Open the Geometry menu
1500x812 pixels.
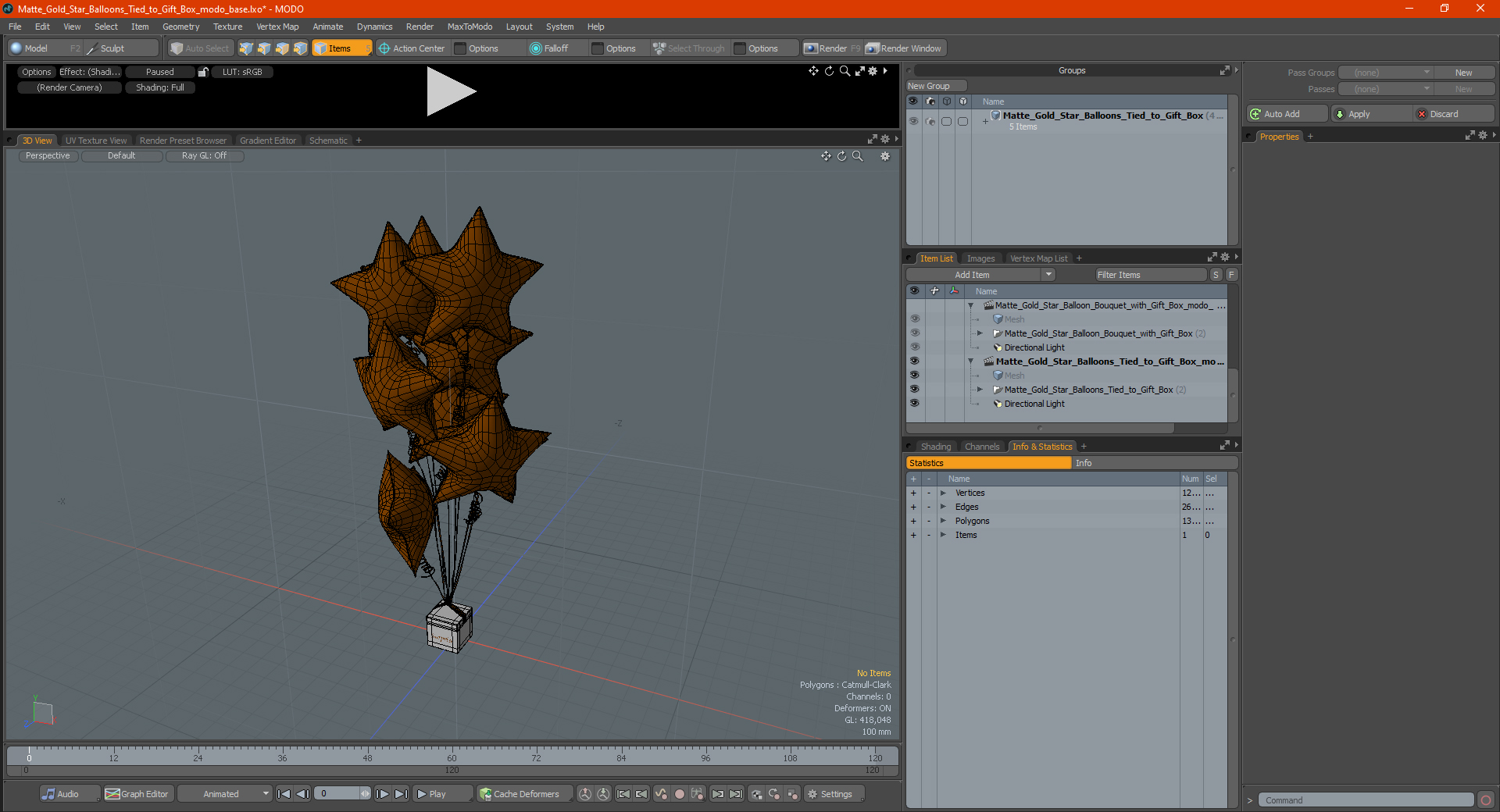point(180,27)
